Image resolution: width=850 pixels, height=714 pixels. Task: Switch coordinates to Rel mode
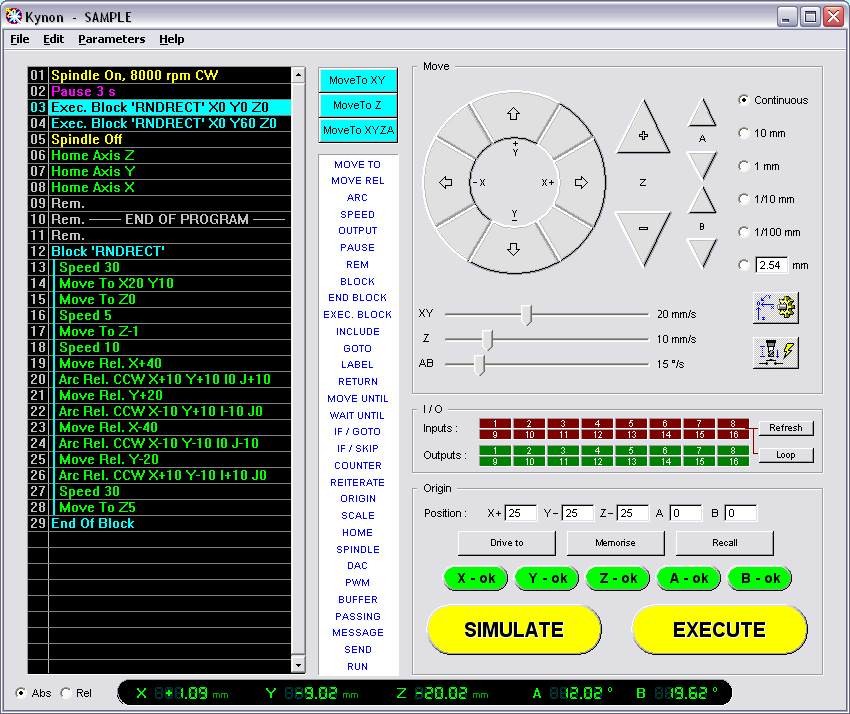pos(67,693)
